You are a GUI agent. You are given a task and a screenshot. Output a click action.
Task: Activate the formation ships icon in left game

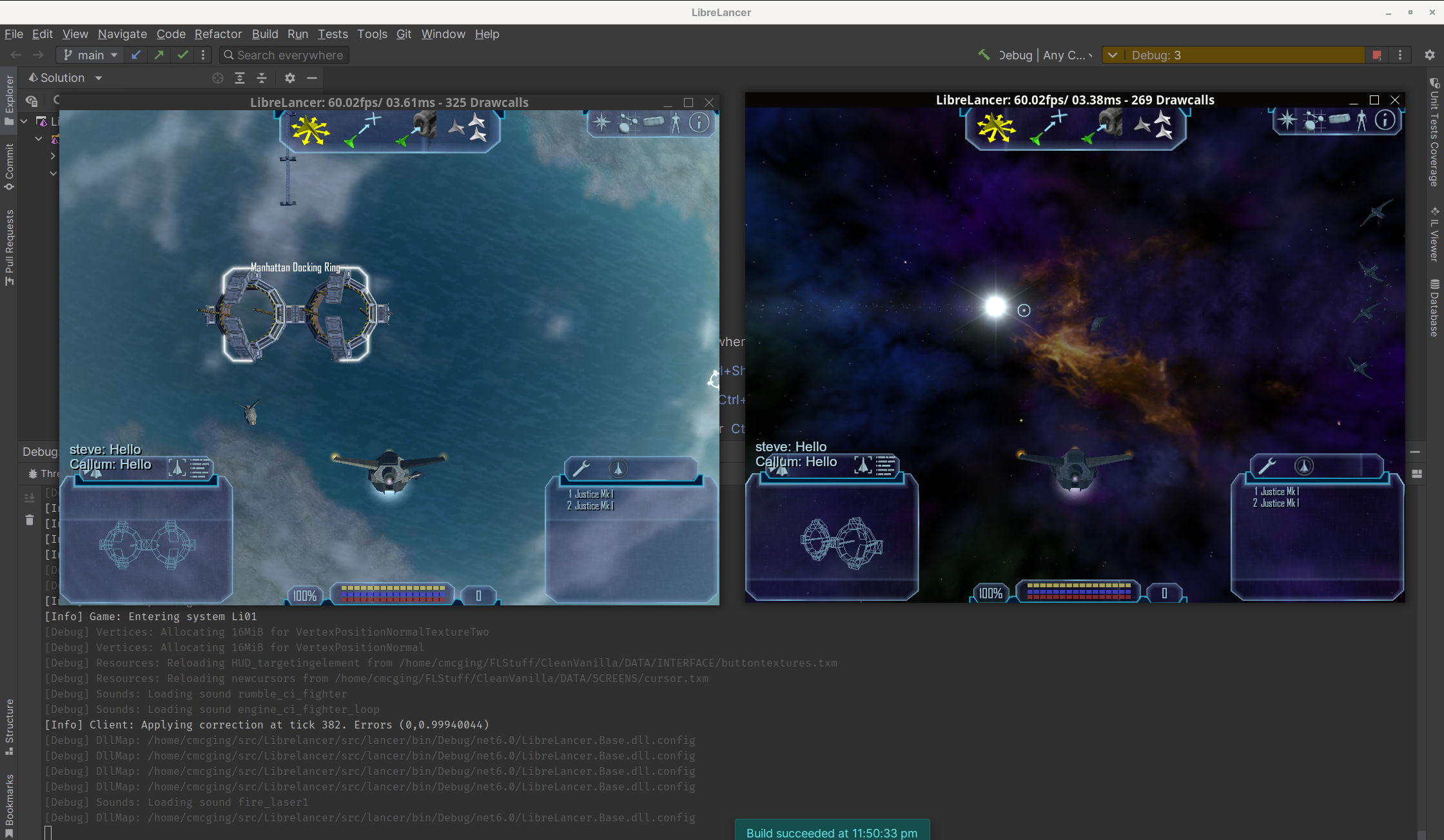(468, 128)
